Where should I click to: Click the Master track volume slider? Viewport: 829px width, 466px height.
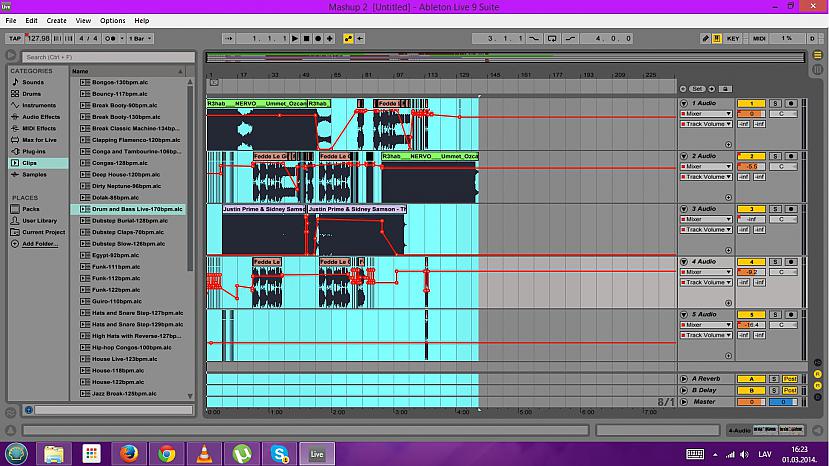pyautogui.click(x=751, y=402)
